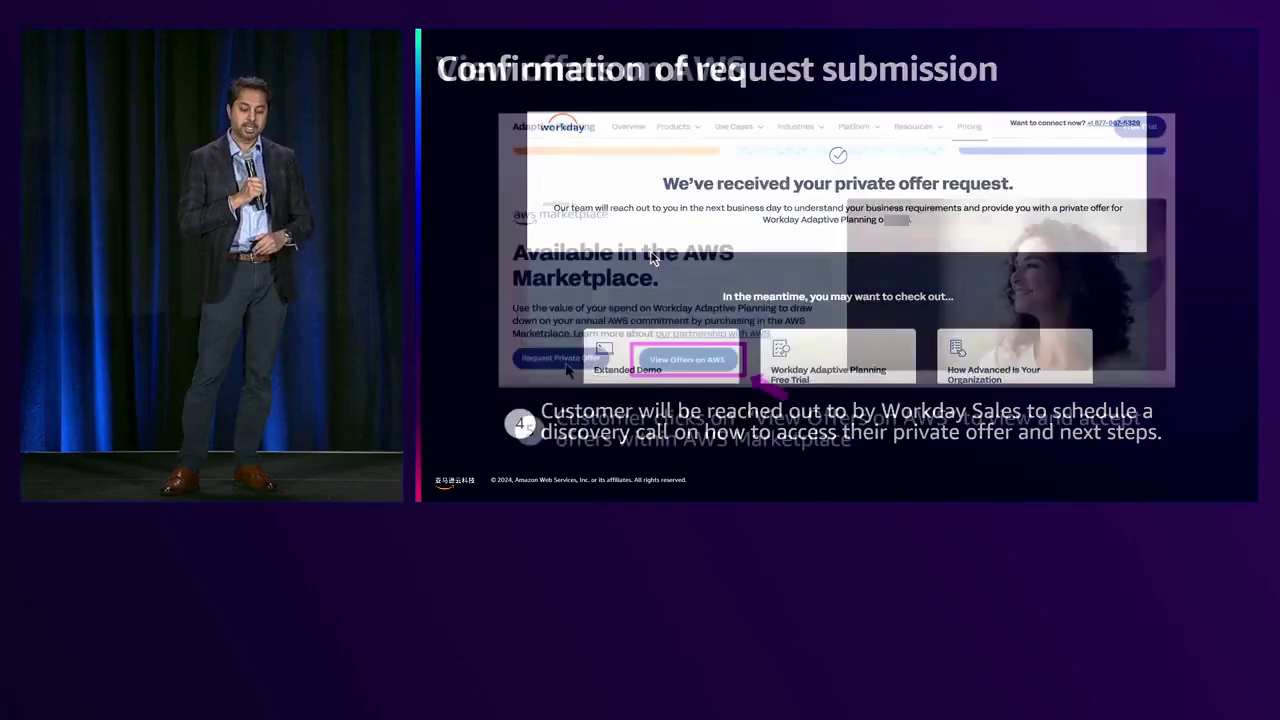Follow the 'our partnership with AWS' link
Image resolution: width=1280 pixels, height=720 pixels.
coord(712,333)
